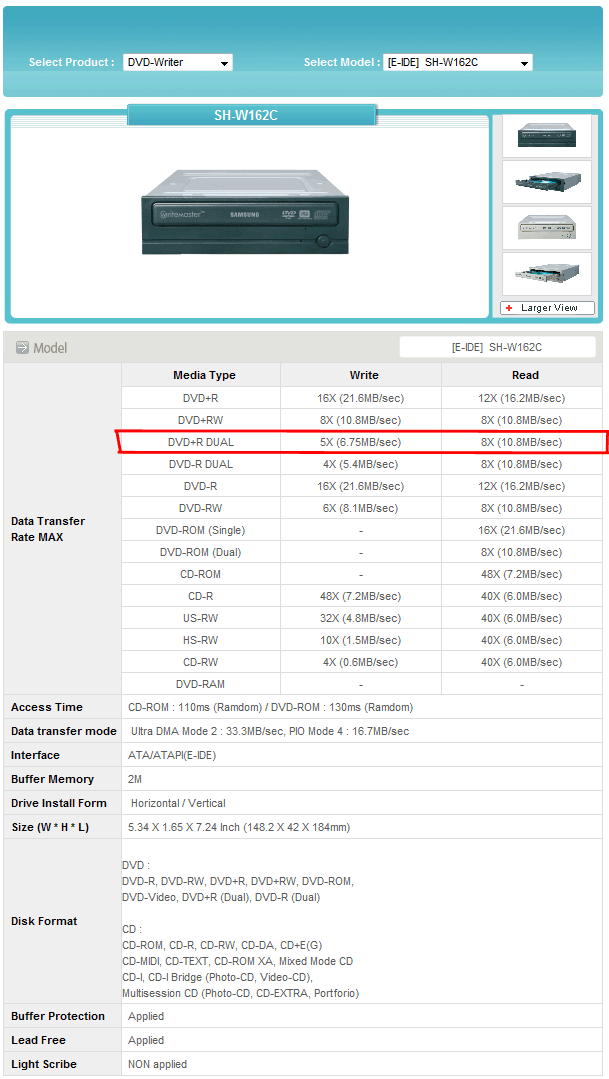Click the 16X (21.6MB/sec) read speed for DVD-ROM Single
This screenshot has height=1079, width=609.
click(x=523, y=531)
